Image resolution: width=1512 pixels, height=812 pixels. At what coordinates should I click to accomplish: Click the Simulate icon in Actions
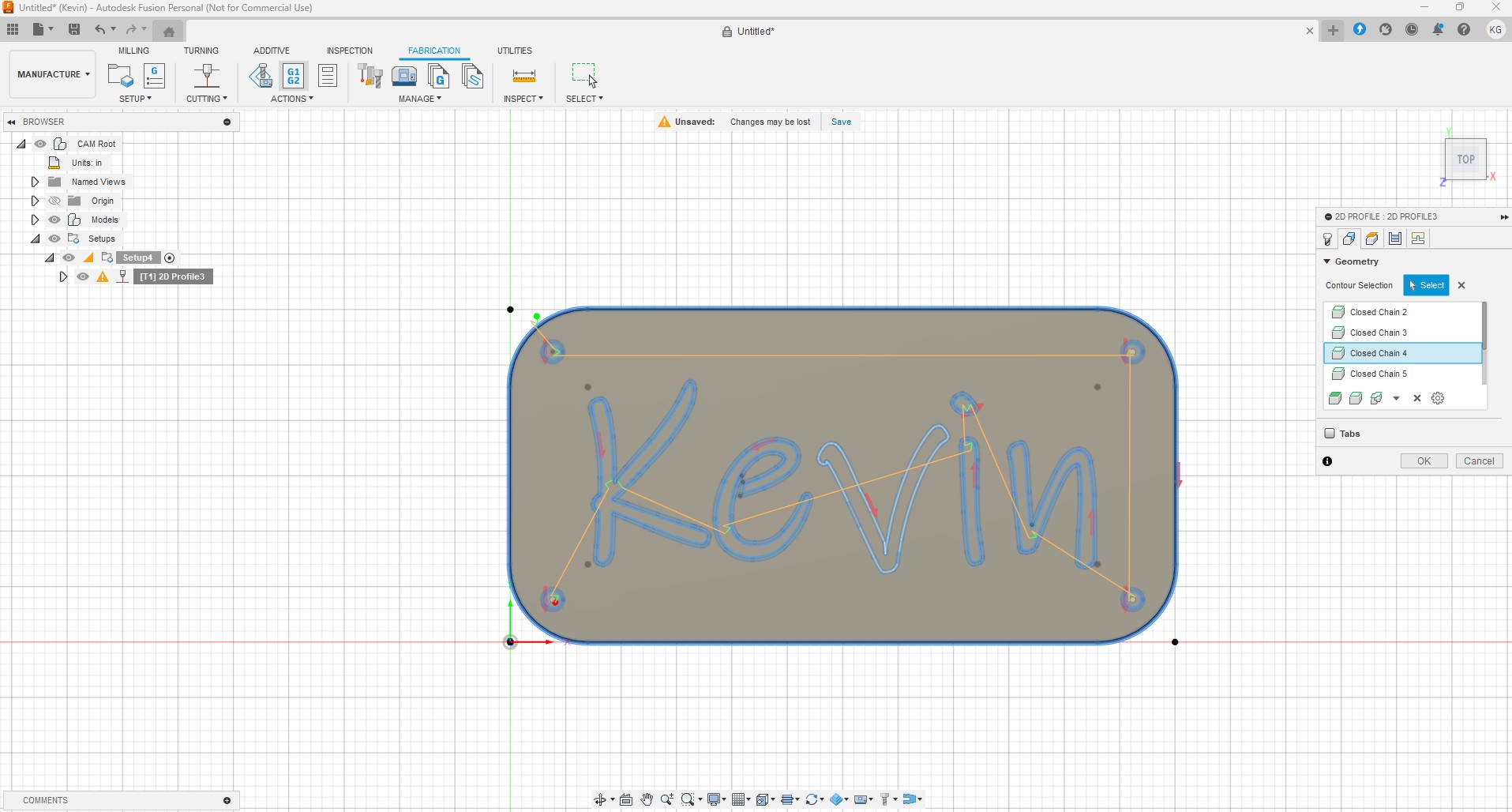click(261, 75)
